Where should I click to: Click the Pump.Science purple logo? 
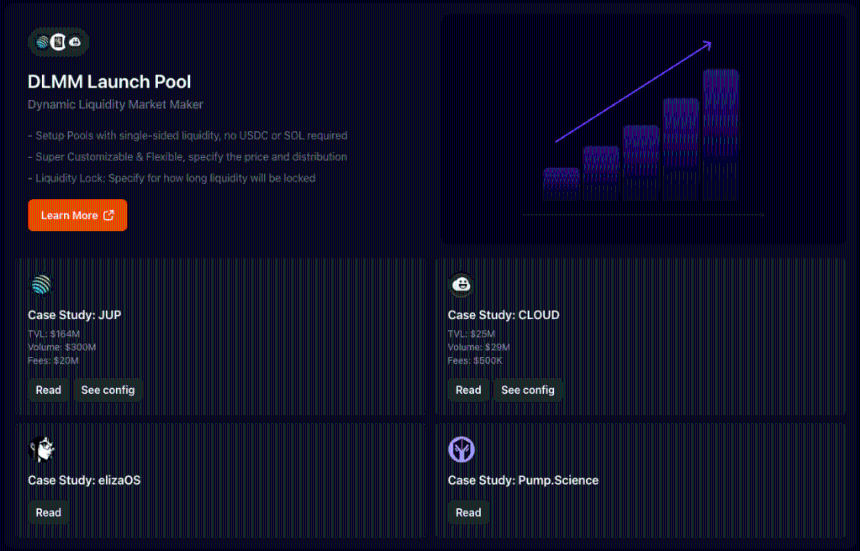click(461, 450)
